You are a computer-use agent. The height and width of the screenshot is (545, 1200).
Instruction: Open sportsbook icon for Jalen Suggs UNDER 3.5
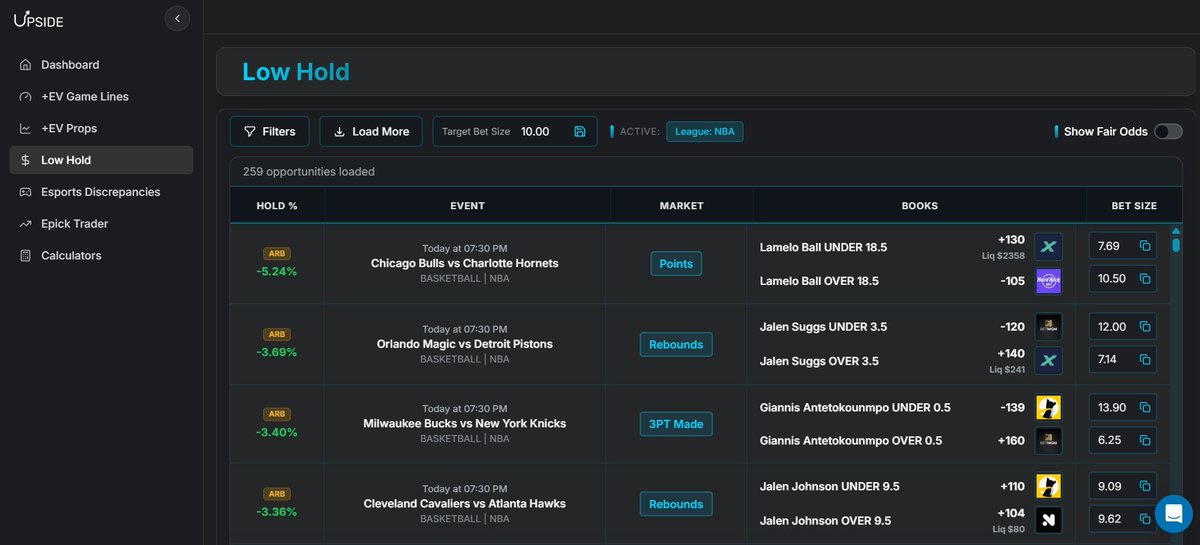coord(1048,327)
